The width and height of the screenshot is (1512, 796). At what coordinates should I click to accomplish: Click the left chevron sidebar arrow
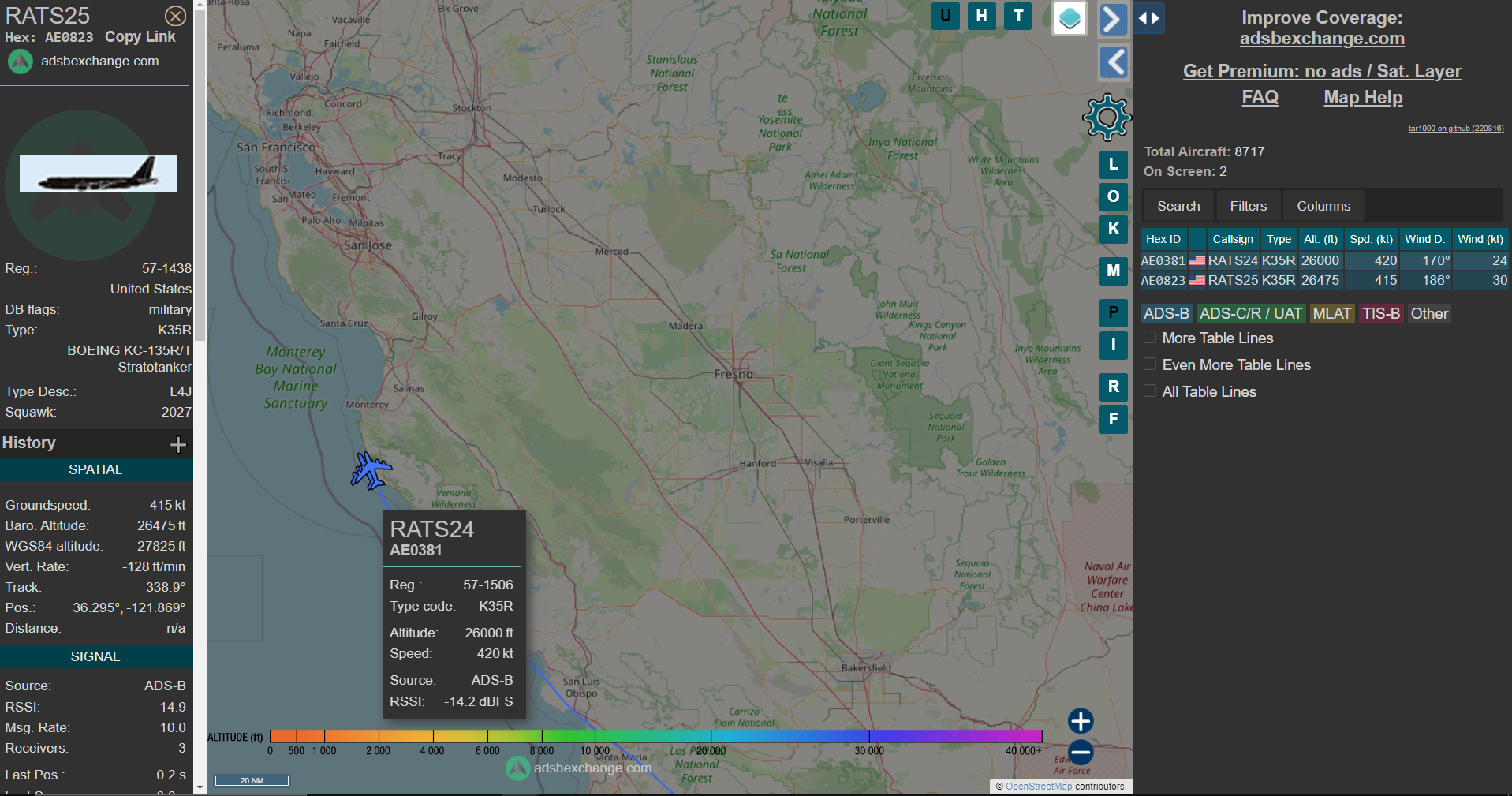(1114, 62)
